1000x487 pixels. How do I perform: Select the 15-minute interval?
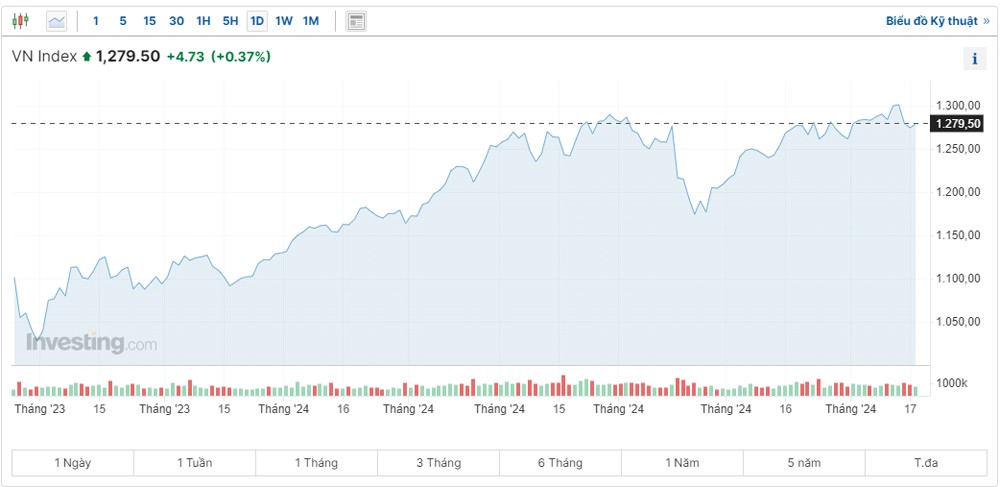pos(149,20)
